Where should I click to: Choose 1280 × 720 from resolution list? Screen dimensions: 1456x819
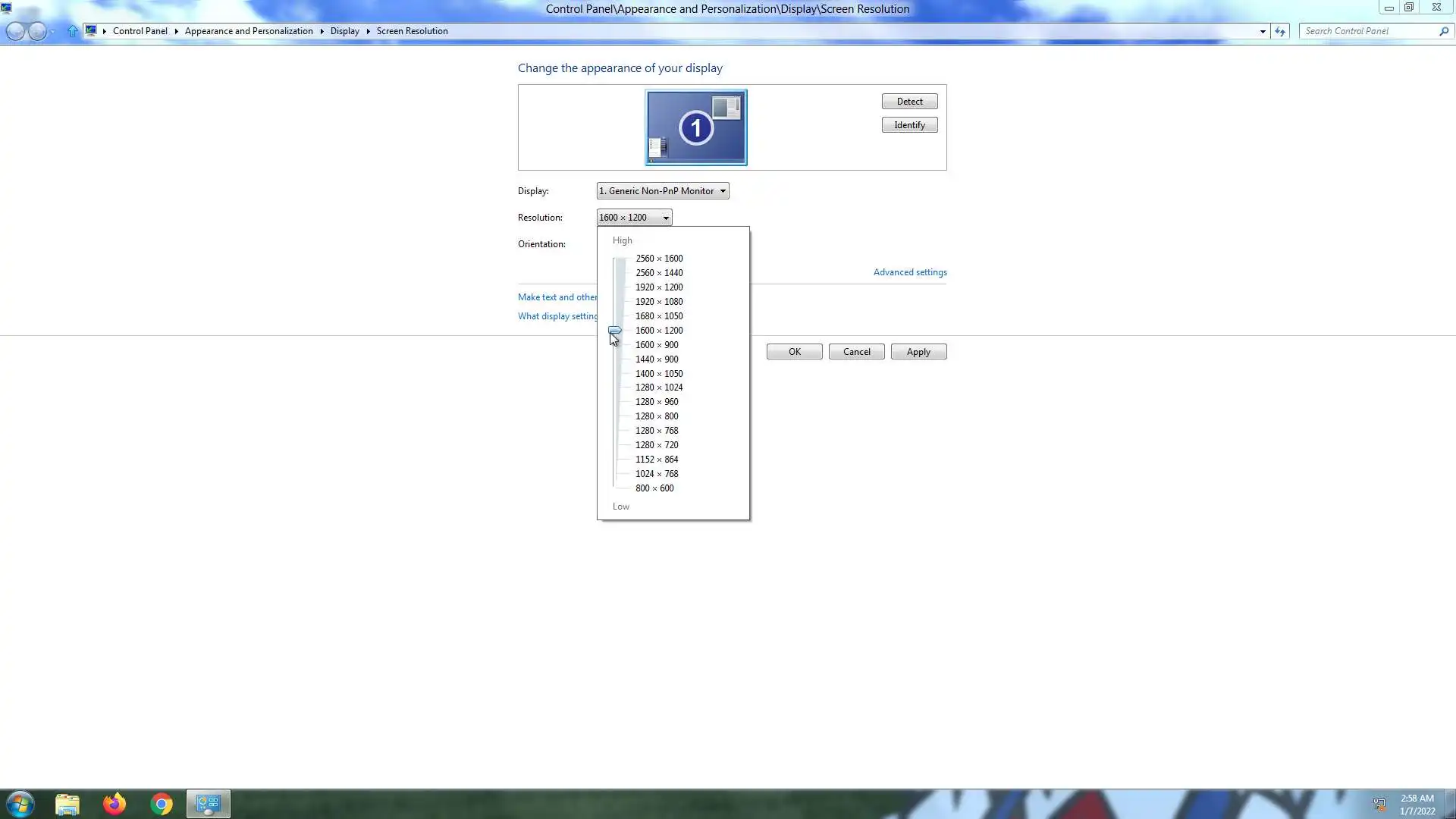click(656, 445)
